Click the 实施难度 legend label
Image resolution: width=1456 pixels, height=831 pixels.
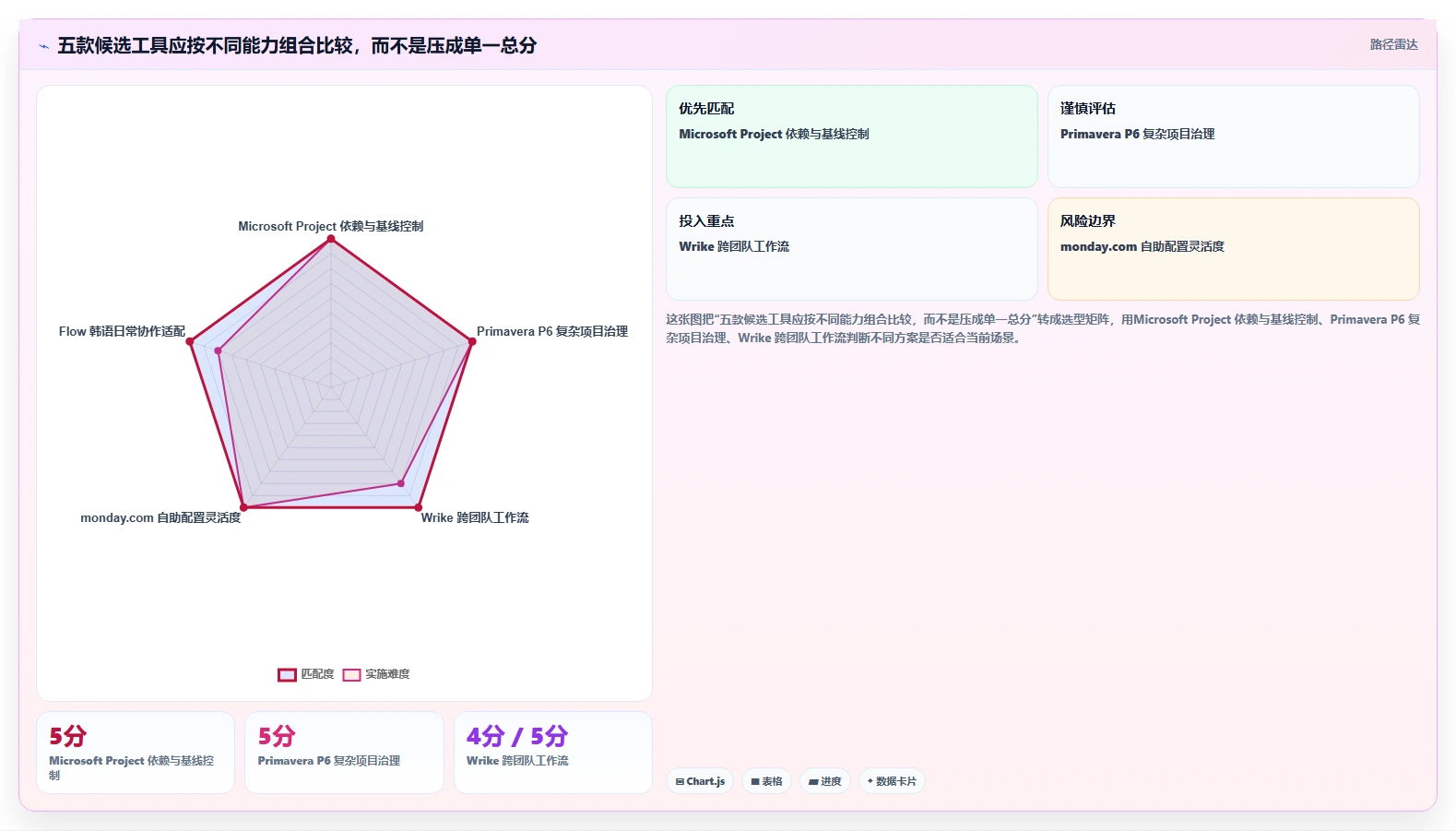tap(387, 674)
